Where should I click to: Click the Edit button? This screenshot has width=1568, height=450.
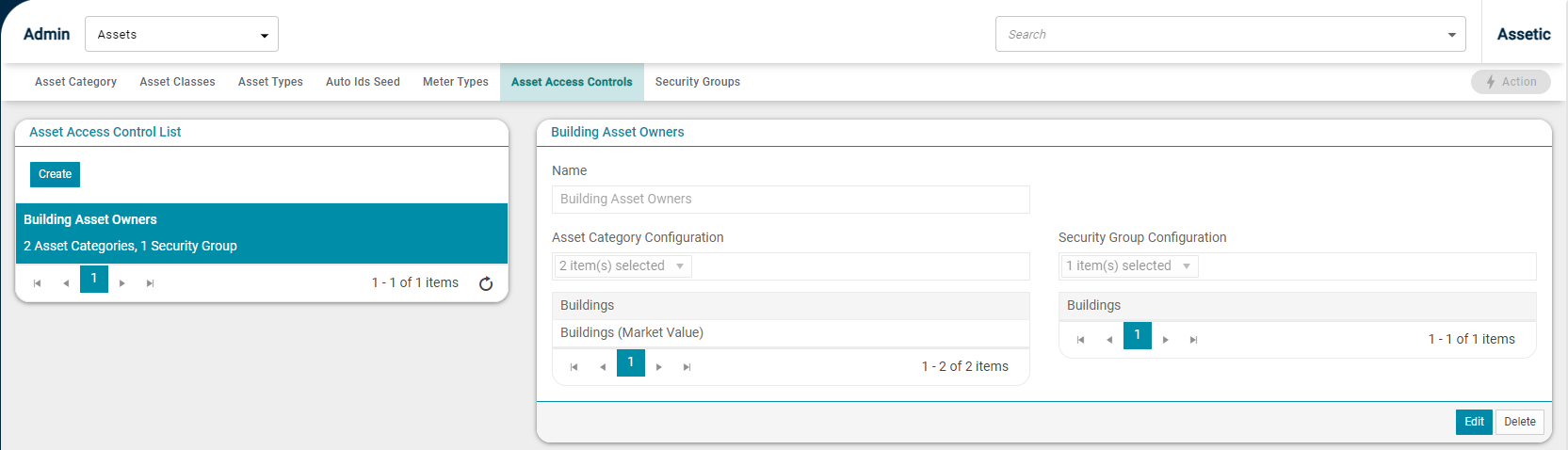coord(1474,422)
